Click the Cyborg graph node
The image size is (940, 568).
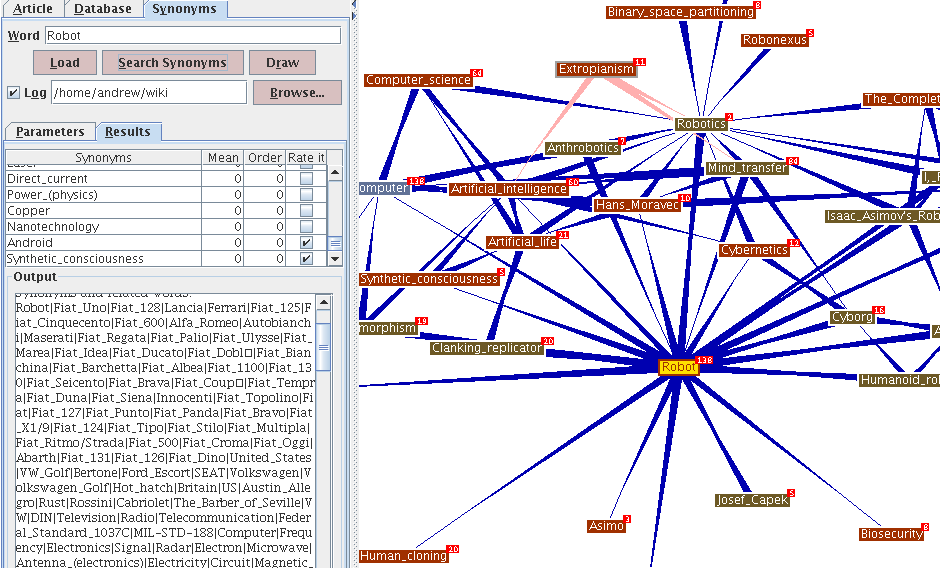click(x=852, y=317)
